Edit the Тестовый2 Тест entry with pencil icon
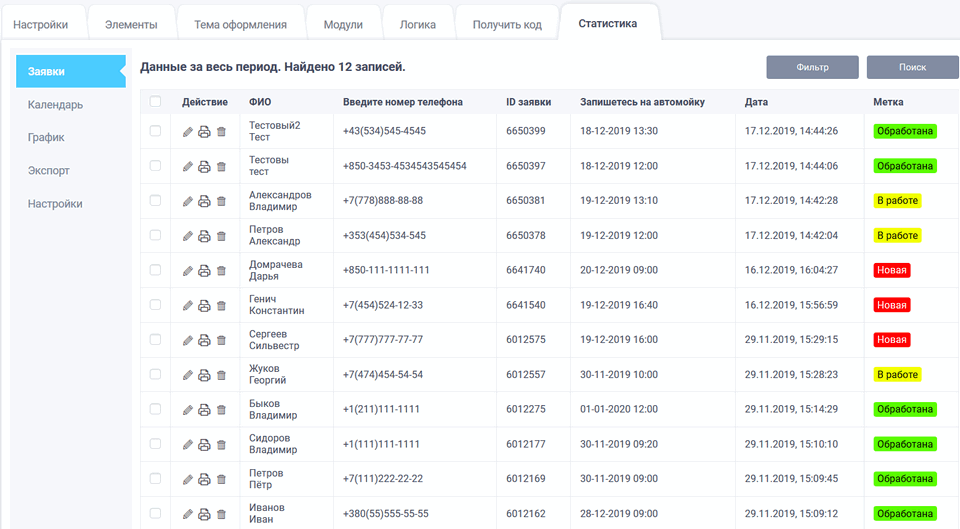The image size is (960, 529). [187, 132]
